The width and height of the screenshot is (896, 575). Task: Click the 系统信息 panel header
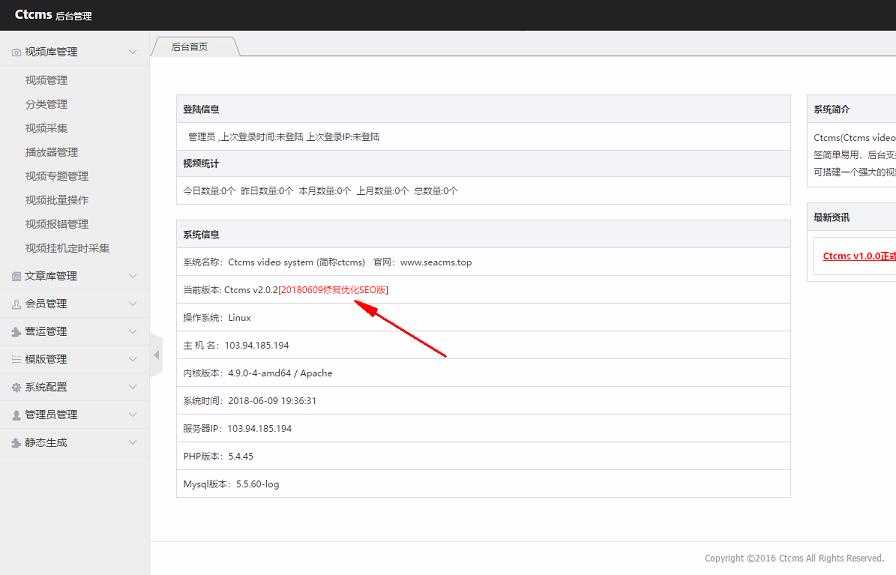483,234
